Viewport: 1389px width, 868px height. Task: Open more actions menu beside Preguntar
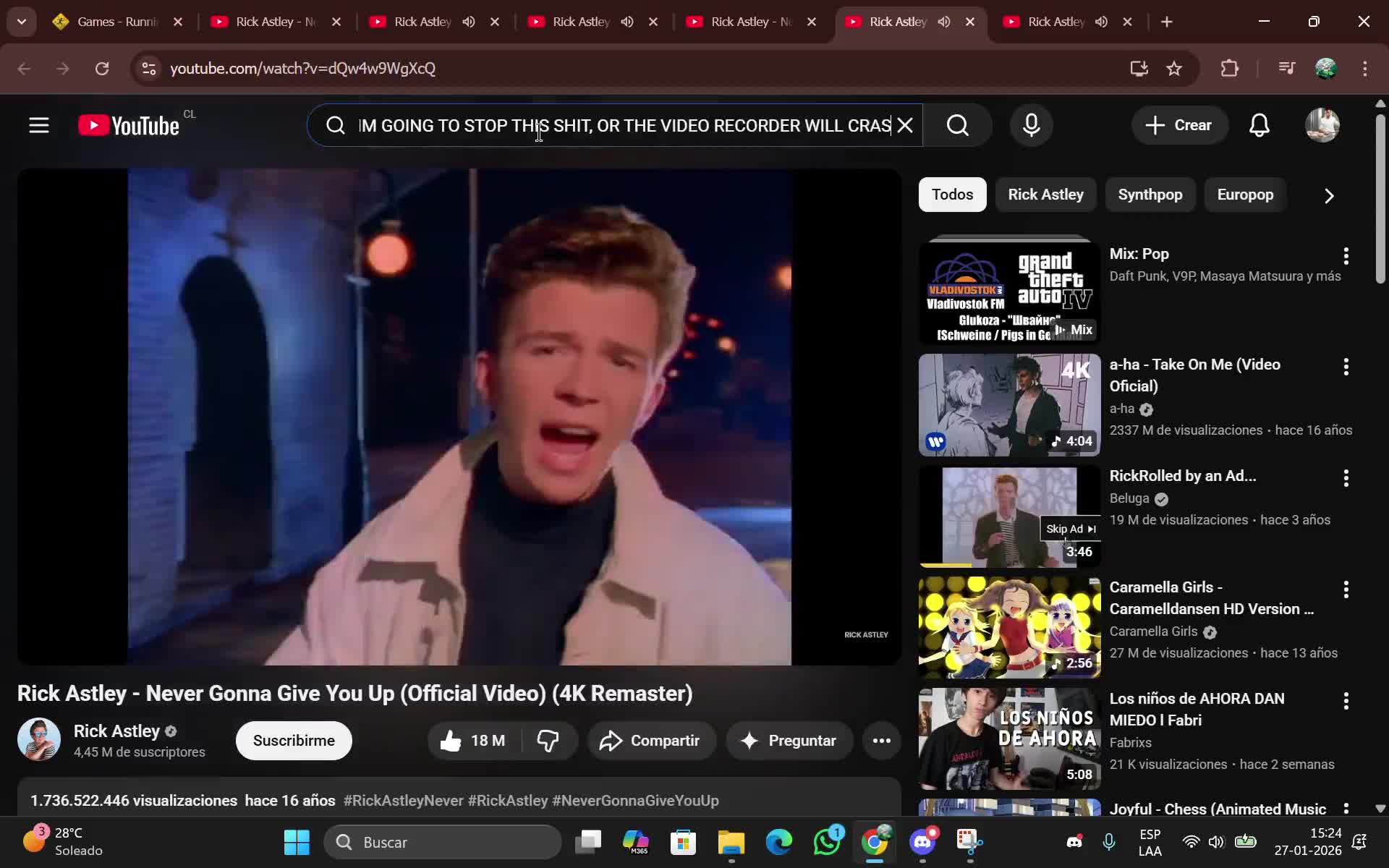click(881, 741)
